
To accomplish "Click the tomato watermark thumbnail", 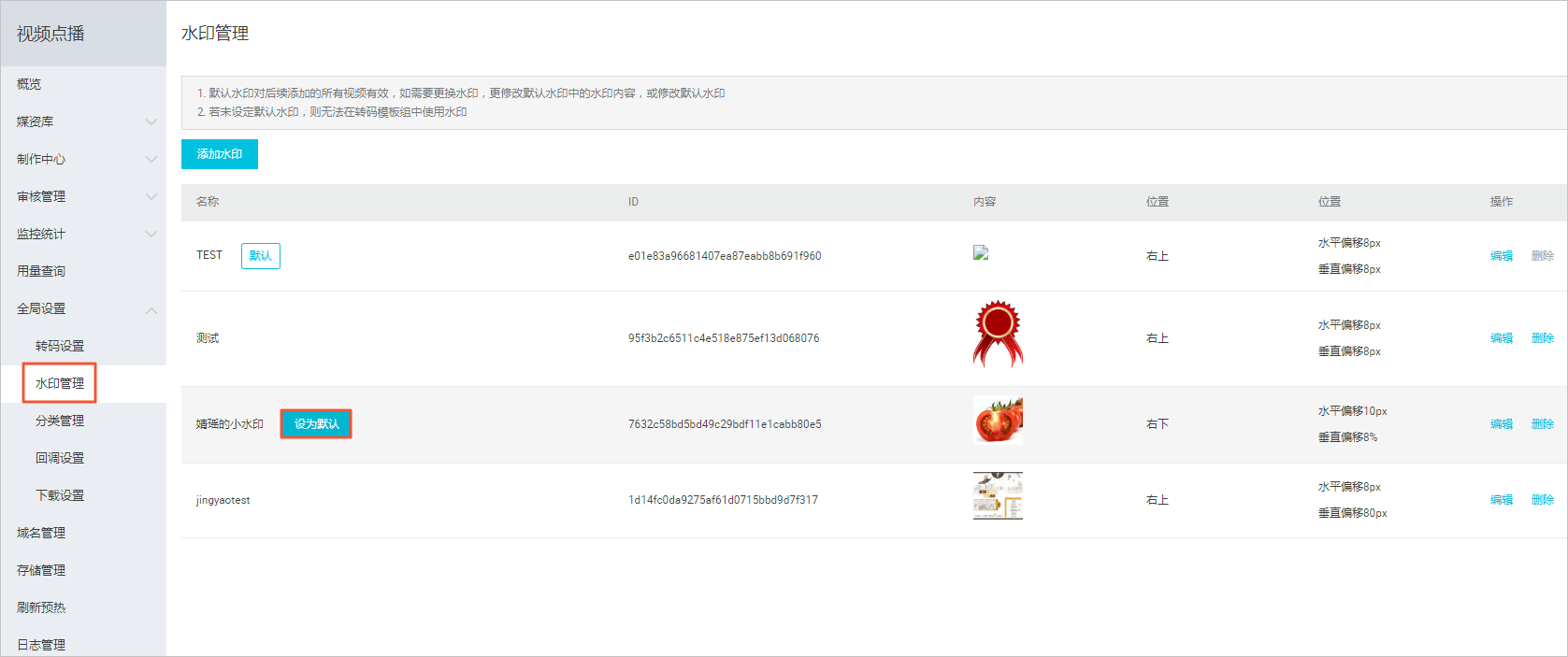I will tap(998, 420).
